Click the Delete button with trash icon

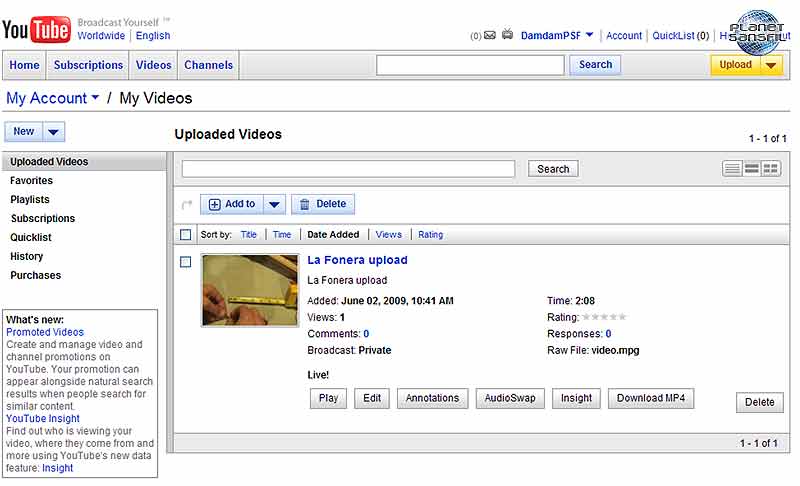(323, 204)
